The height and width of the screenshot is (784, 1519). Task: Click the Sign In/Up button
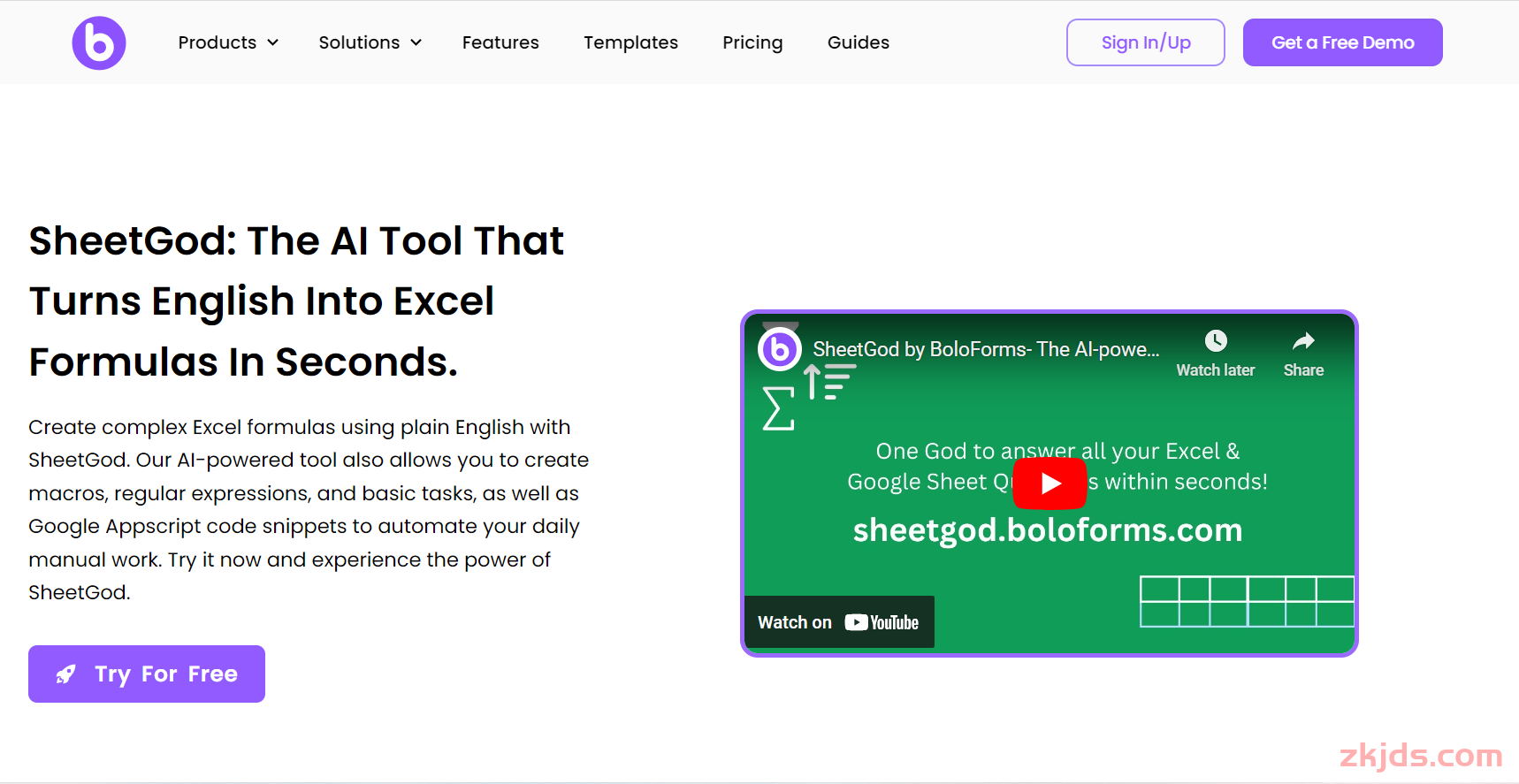(1145, 42)
